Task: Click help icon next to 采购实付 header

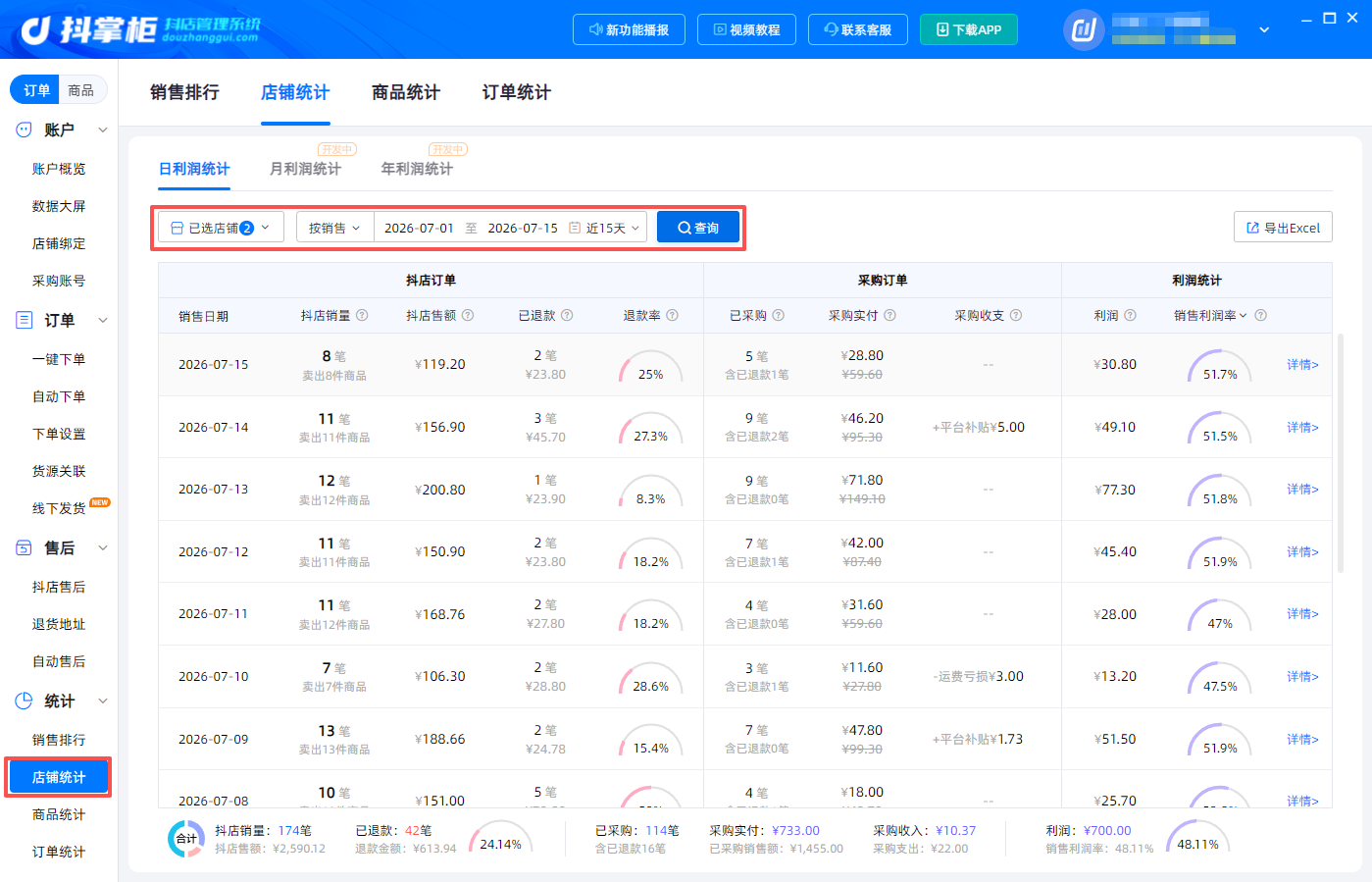Action: click(890, 315)
